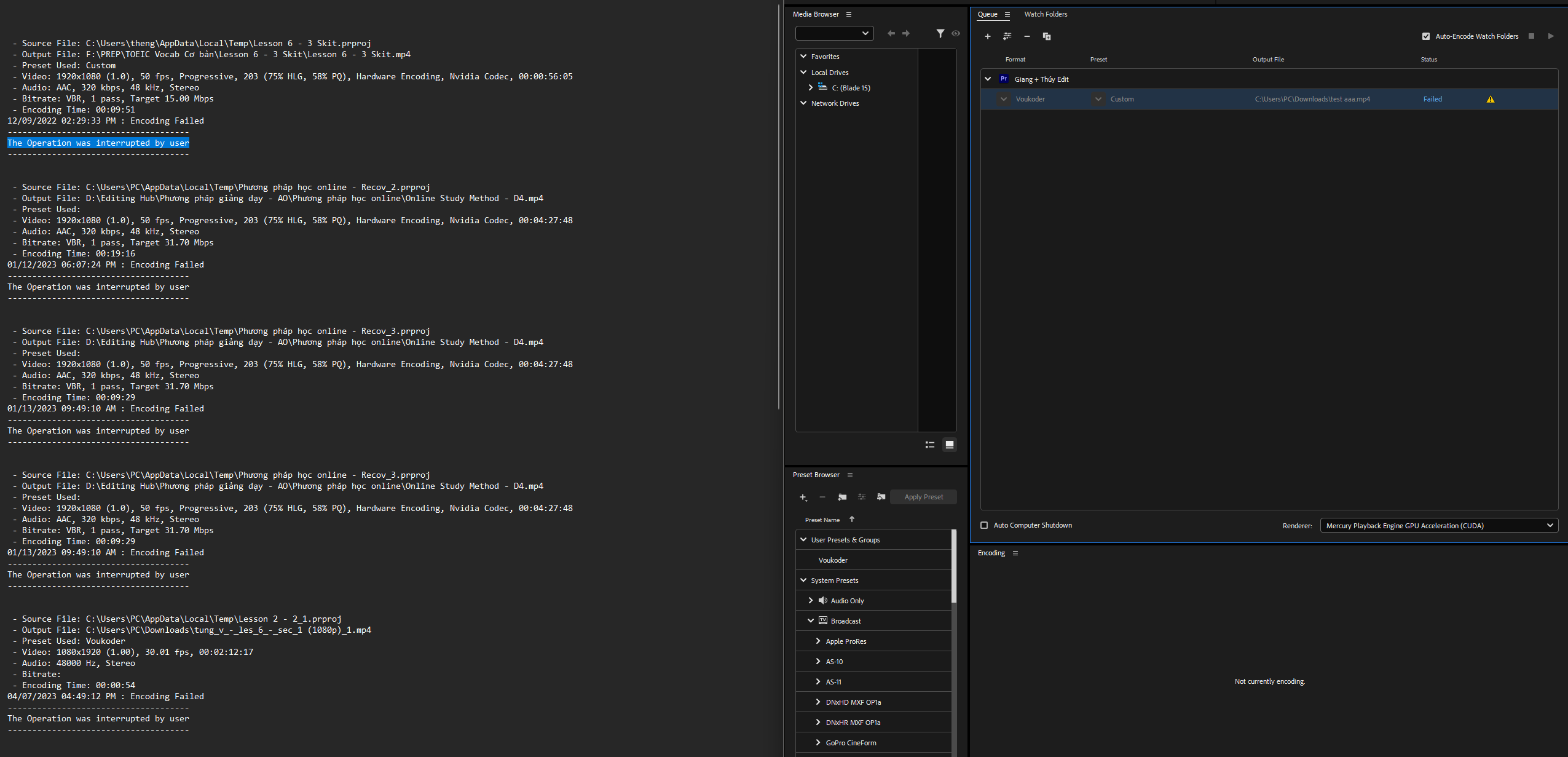The width and height of the screenshot is (1568, 757).
Task: Click the yellow warning icon beside Failed
Action: point(1490,99)
